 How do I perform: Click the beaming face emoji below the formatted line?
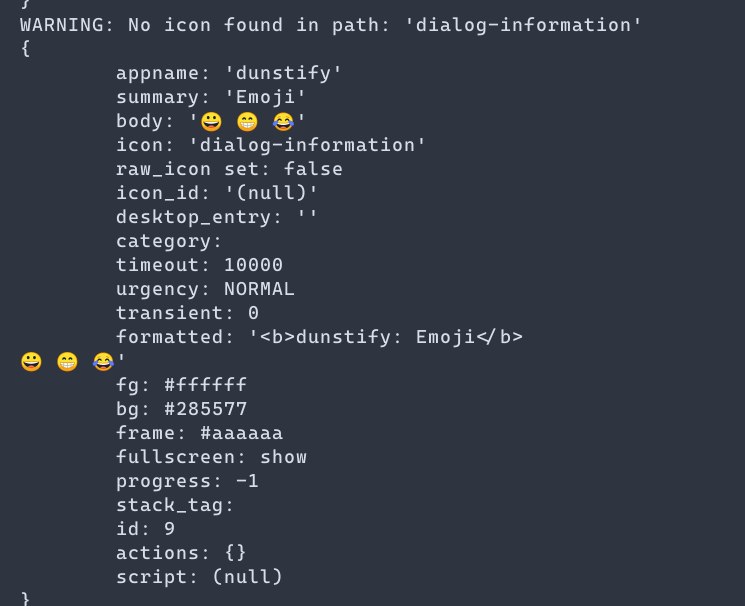tap(67, 362)
